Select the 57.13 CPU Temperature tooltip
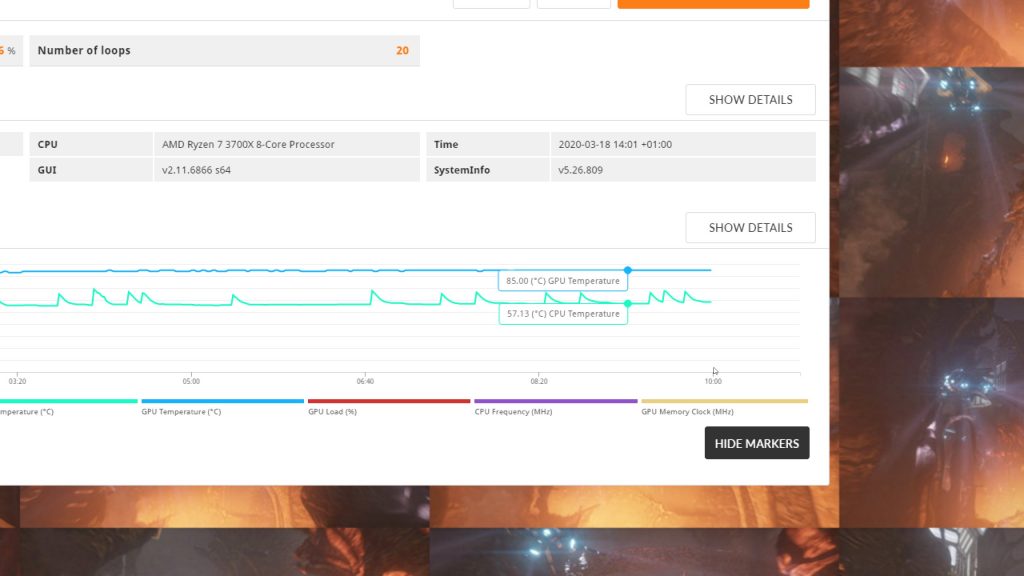The width and height of the screenshot is (1024, 576). coord(562,313)
